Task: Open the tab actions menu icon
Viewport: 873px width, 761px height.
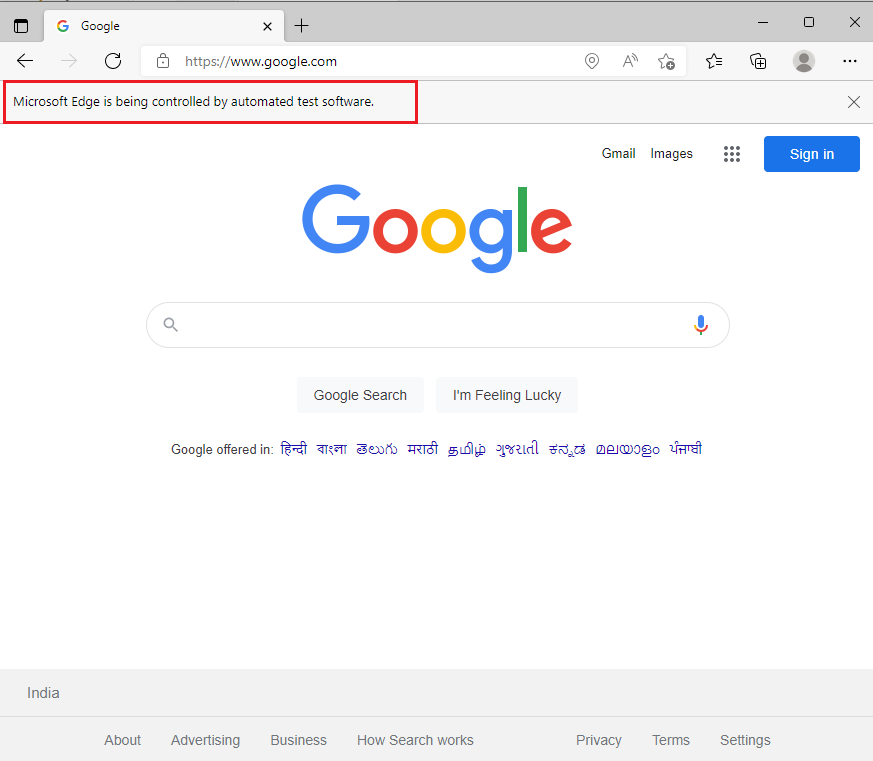Action: tap(21, 26)
